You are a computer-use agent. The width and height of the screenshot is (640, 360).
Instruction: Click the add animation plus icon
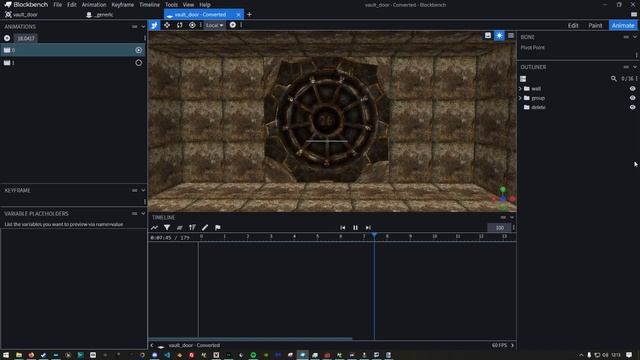pyautogui.click(x=7, y=38)
